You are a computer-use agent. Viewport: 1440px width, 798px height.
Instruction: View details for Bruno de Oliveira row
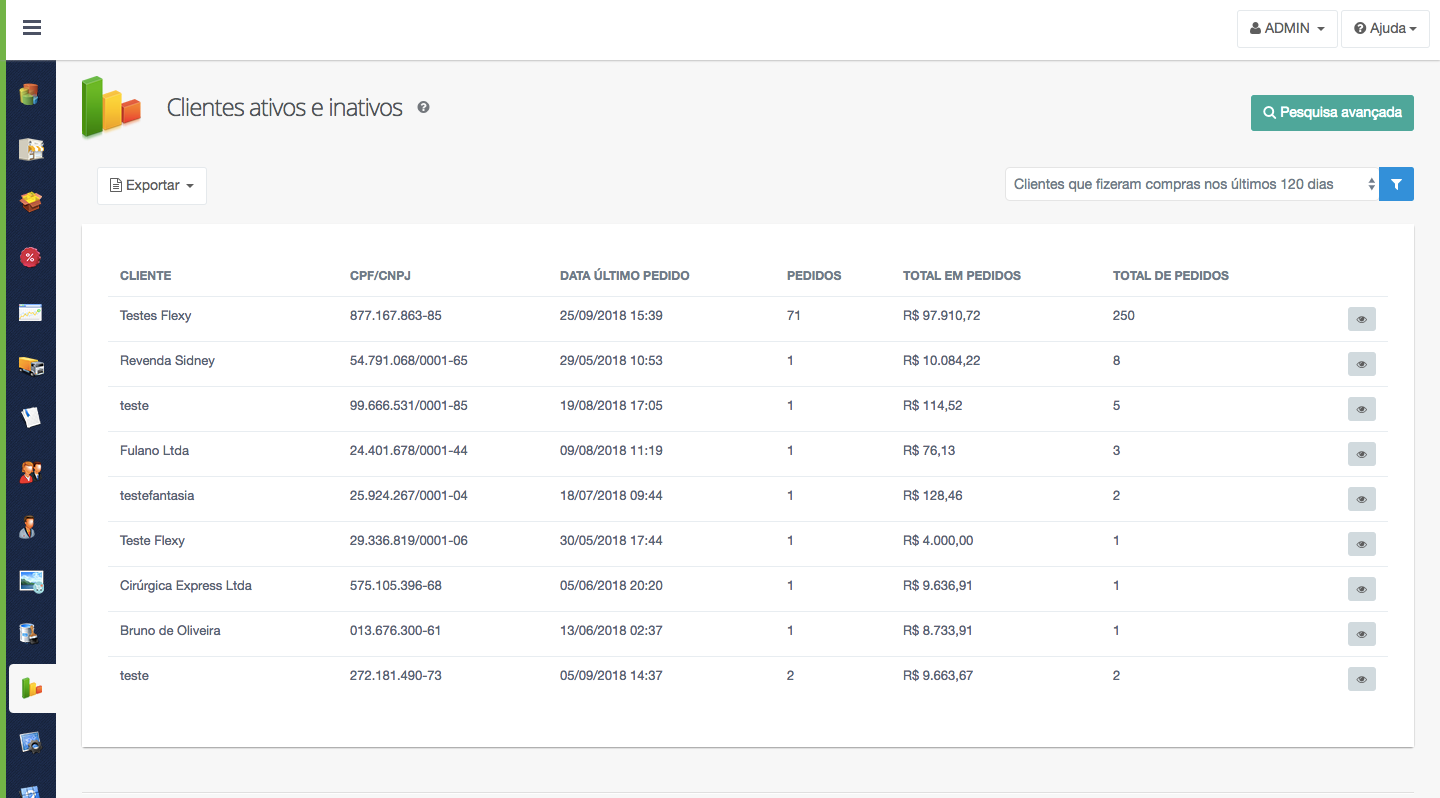pos(1361,634)
